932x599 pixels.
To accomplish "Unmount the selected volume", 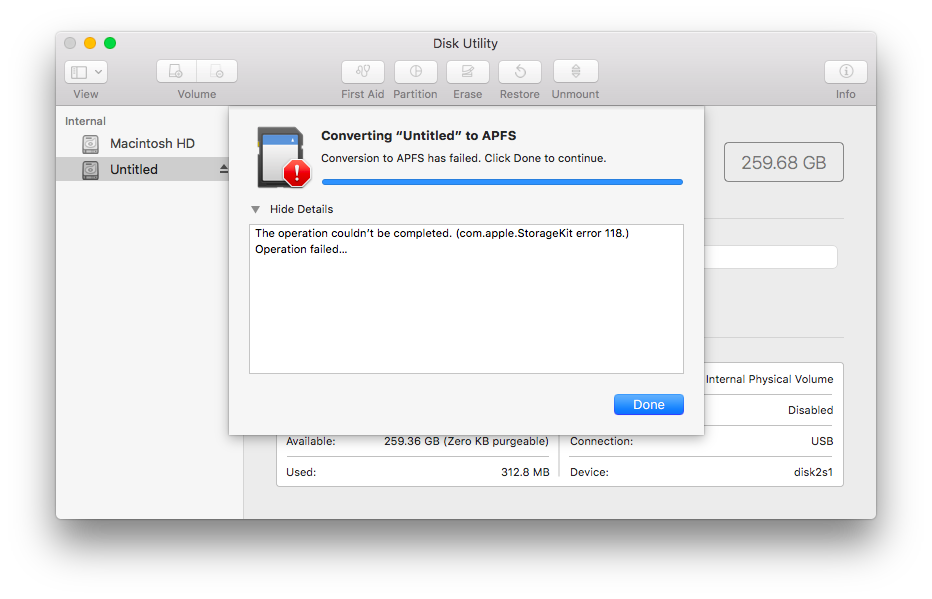I will pos(574,71).
